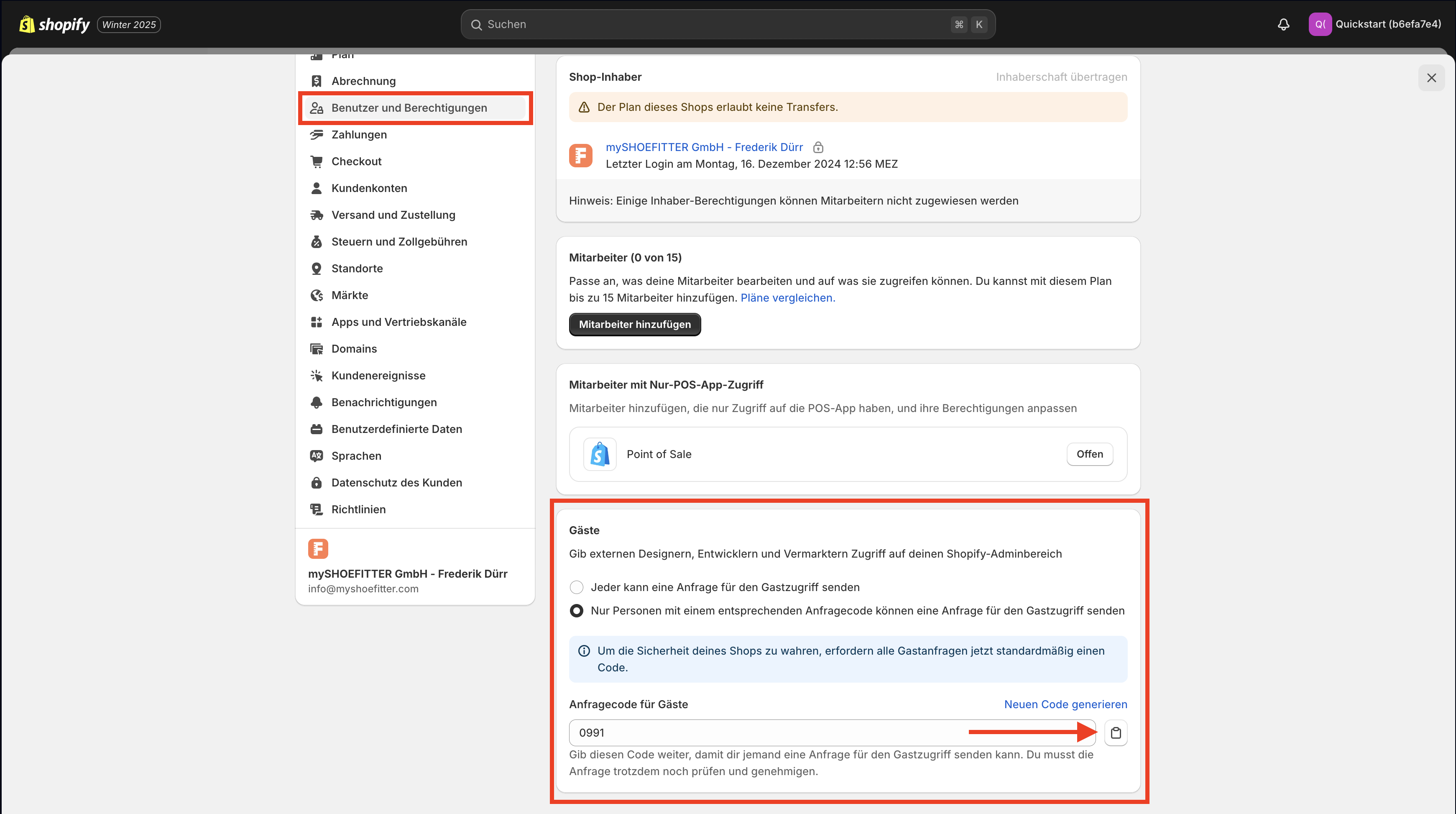Go to Zahlungen settings
This screenshot has height=814, width=1456.
click(x=416, y=135)
